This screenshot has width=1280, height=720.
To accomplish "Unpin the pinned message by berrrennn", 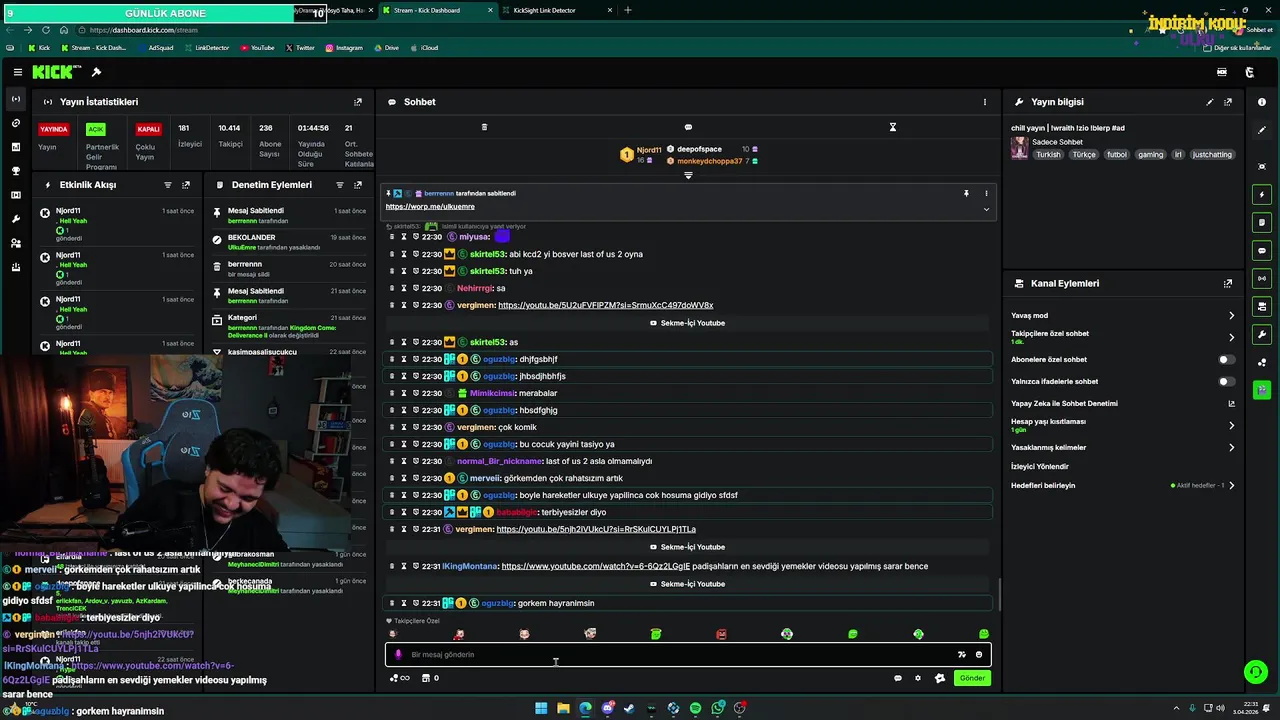I will tap(966, 194).
